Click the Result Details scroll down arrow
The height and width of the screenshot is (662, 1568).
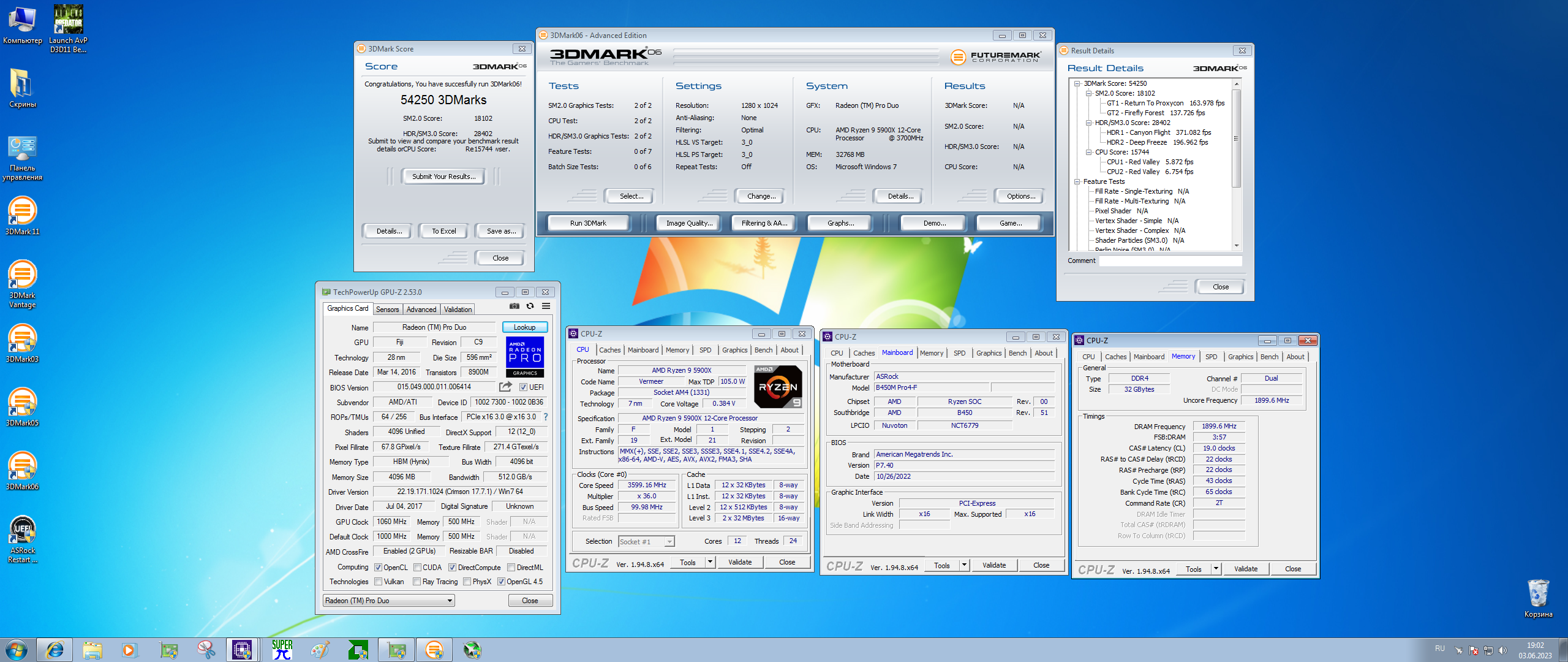[x=1236, y=245]
